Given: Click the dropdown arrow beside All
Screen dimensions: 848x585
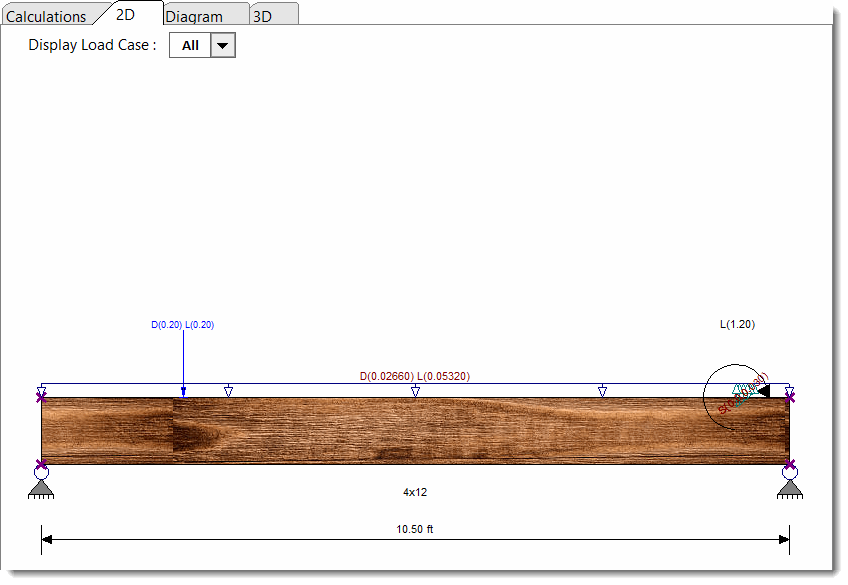Looking at the screenshot, I should coord(222,45).
